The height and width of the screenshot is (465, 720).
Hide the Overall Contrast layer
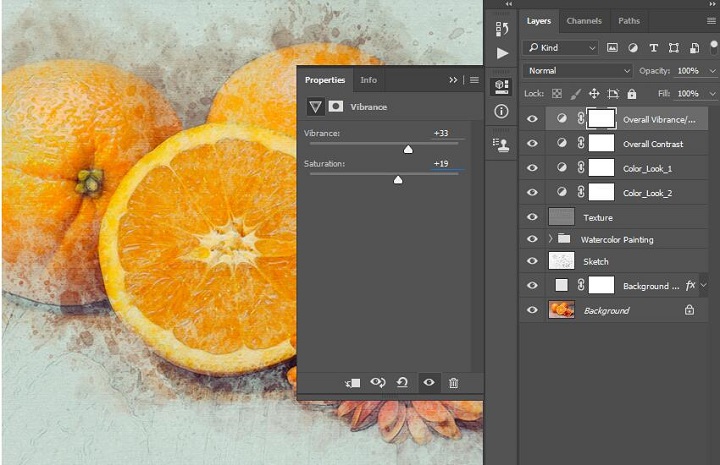532,143
